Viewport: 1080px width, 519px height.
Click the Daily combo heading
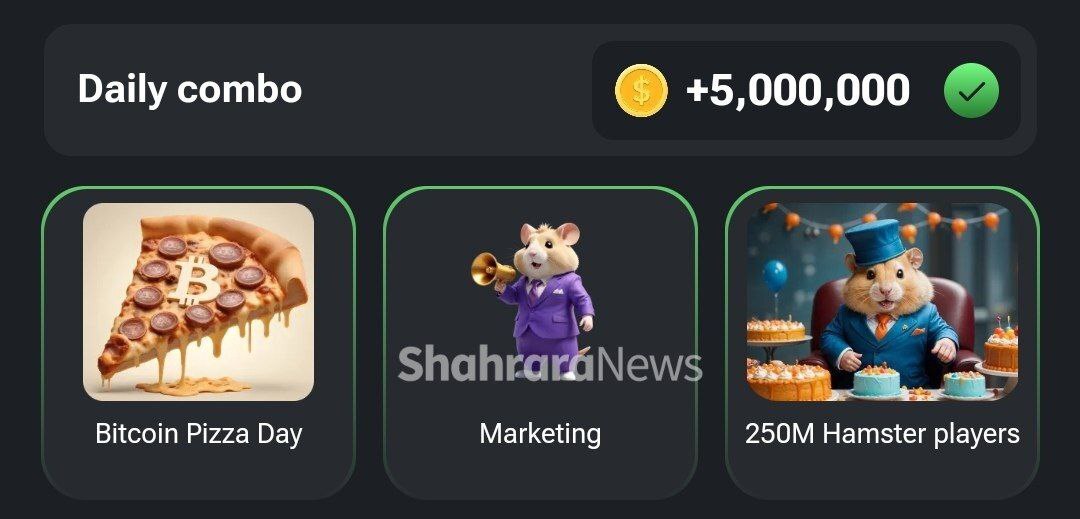point(189,89)
